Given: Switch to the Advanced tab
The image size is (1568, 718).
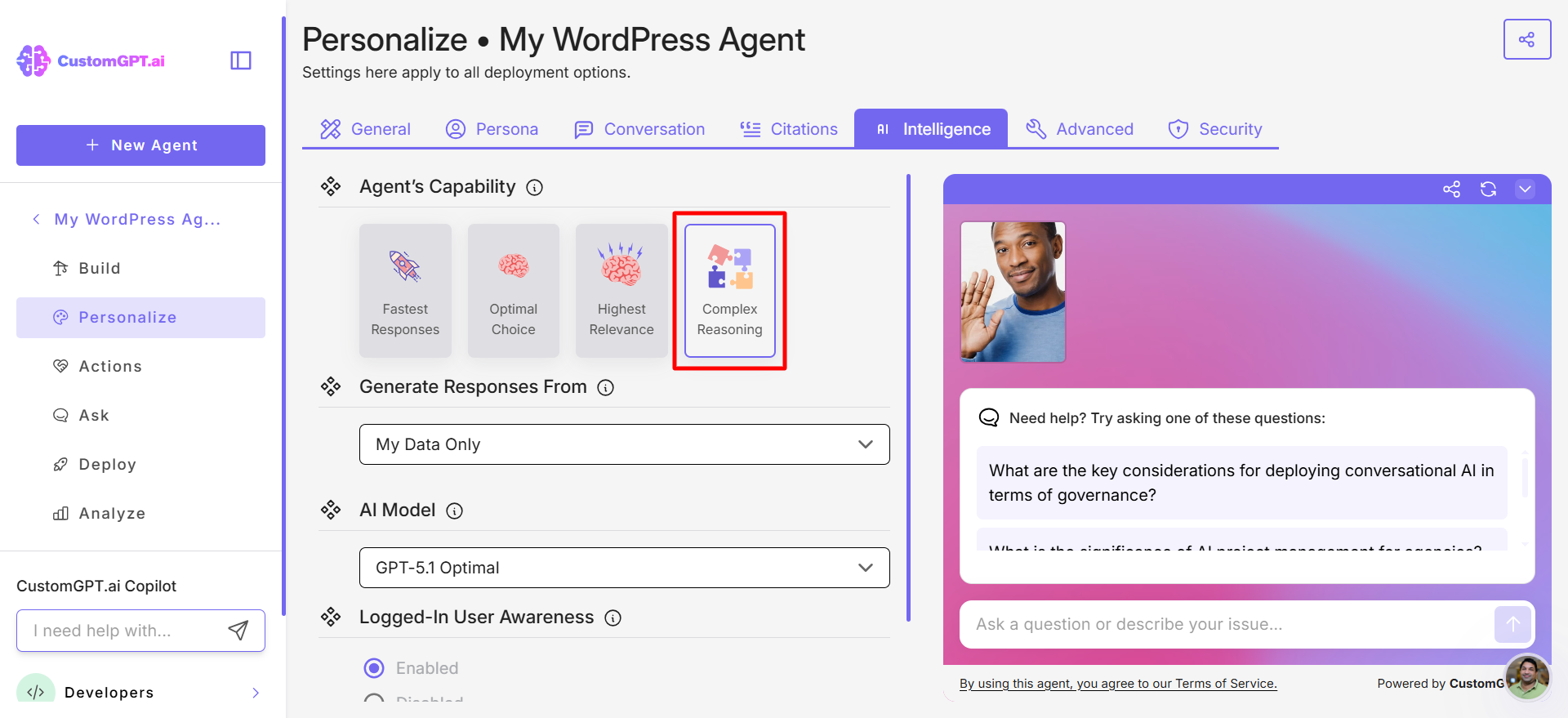Looking at the screenshot, I should click(1080, 129).
